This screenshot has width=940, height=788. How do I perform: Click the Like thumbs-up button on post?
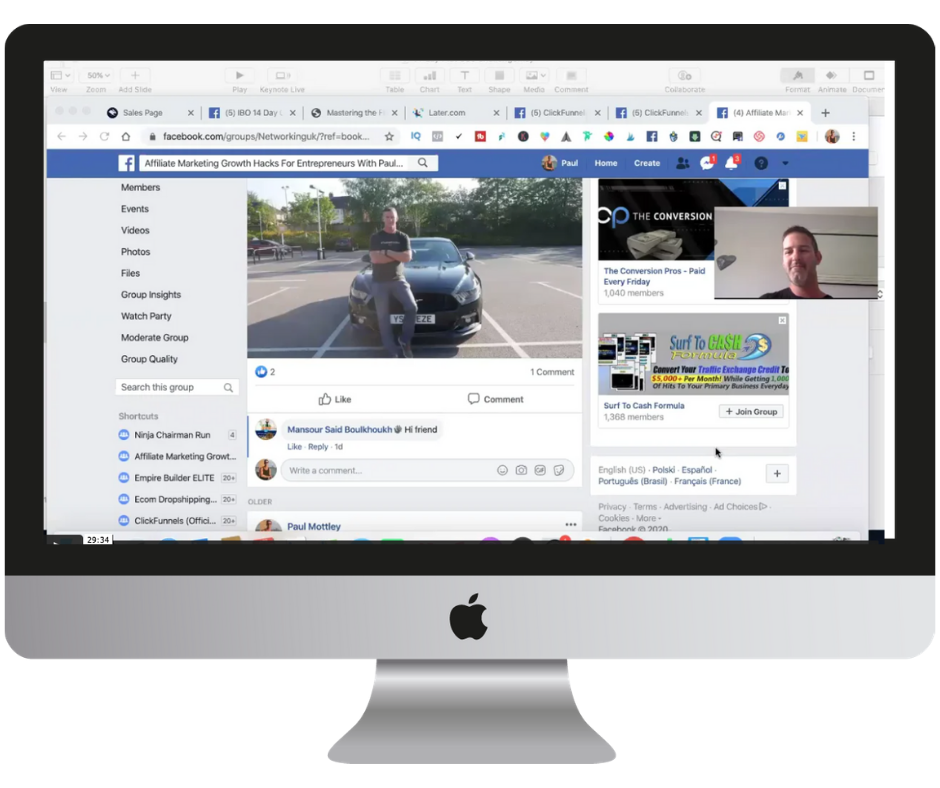click(335, 399)
